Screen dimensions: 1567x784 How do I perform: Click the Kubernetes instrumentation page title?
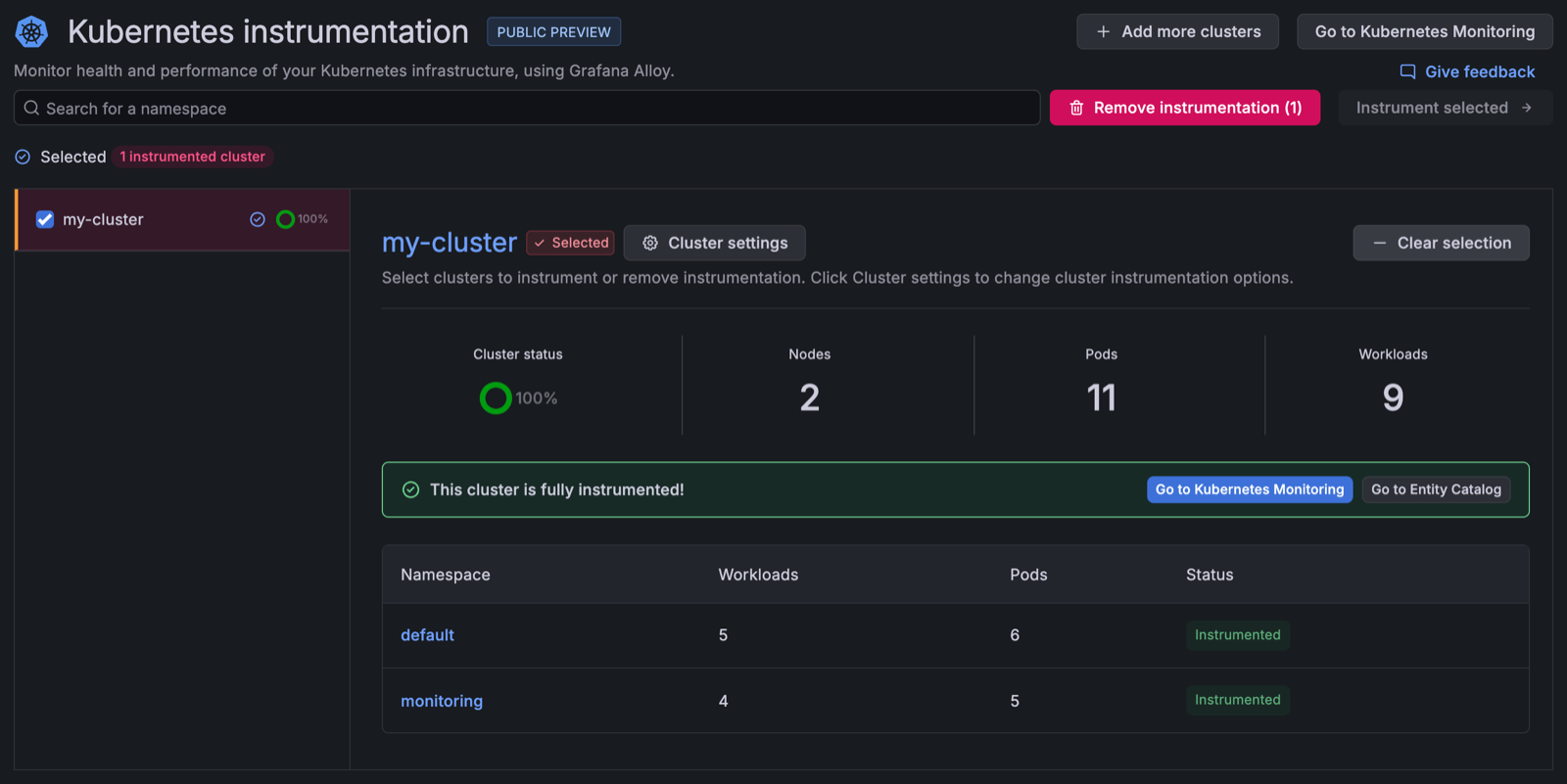click(267, 31)
